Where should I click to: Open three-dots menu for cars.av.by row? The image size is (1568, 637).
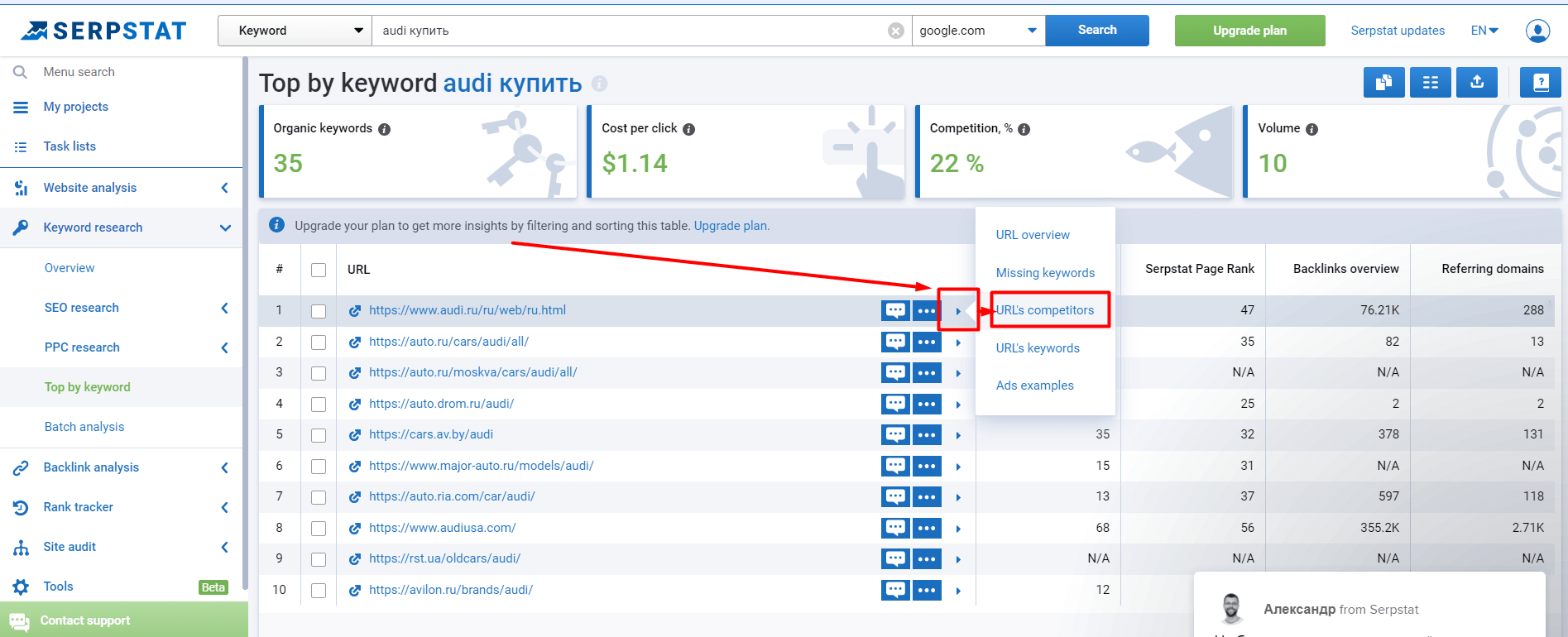click(927, 434)
